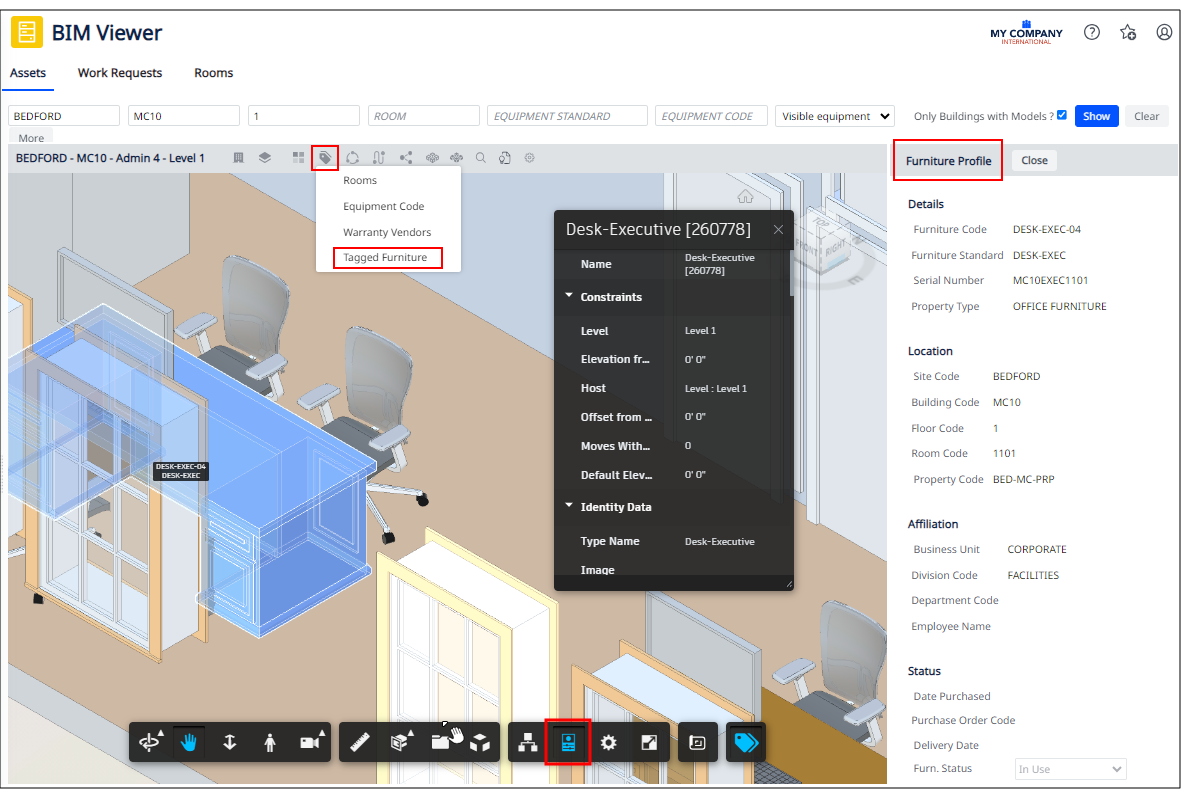Switch to the Work Requests tab
1190x798 pixels.
[120, 73]
